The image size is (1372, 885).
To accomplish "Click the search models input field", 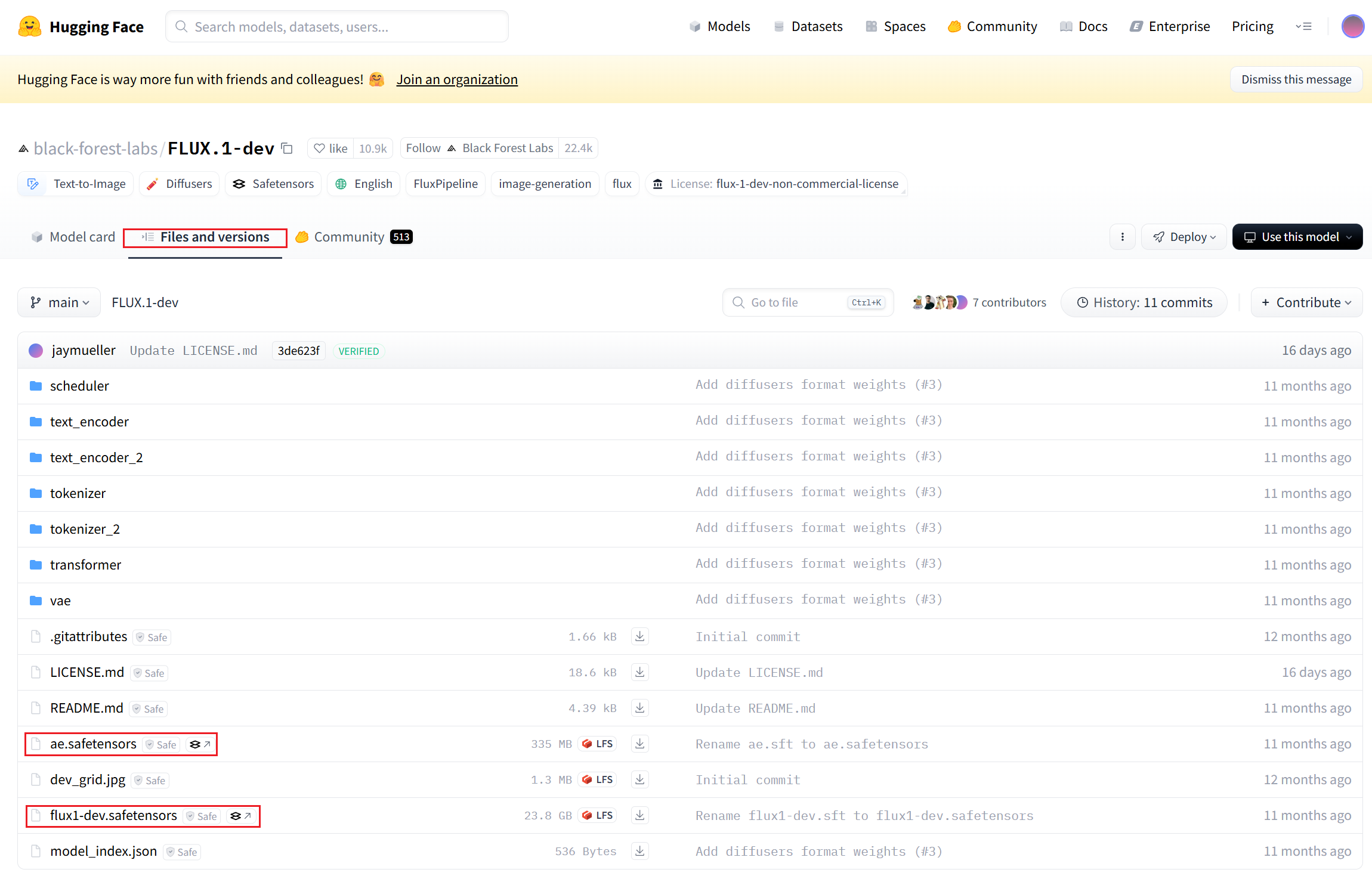I will click(x=337, y=26).
